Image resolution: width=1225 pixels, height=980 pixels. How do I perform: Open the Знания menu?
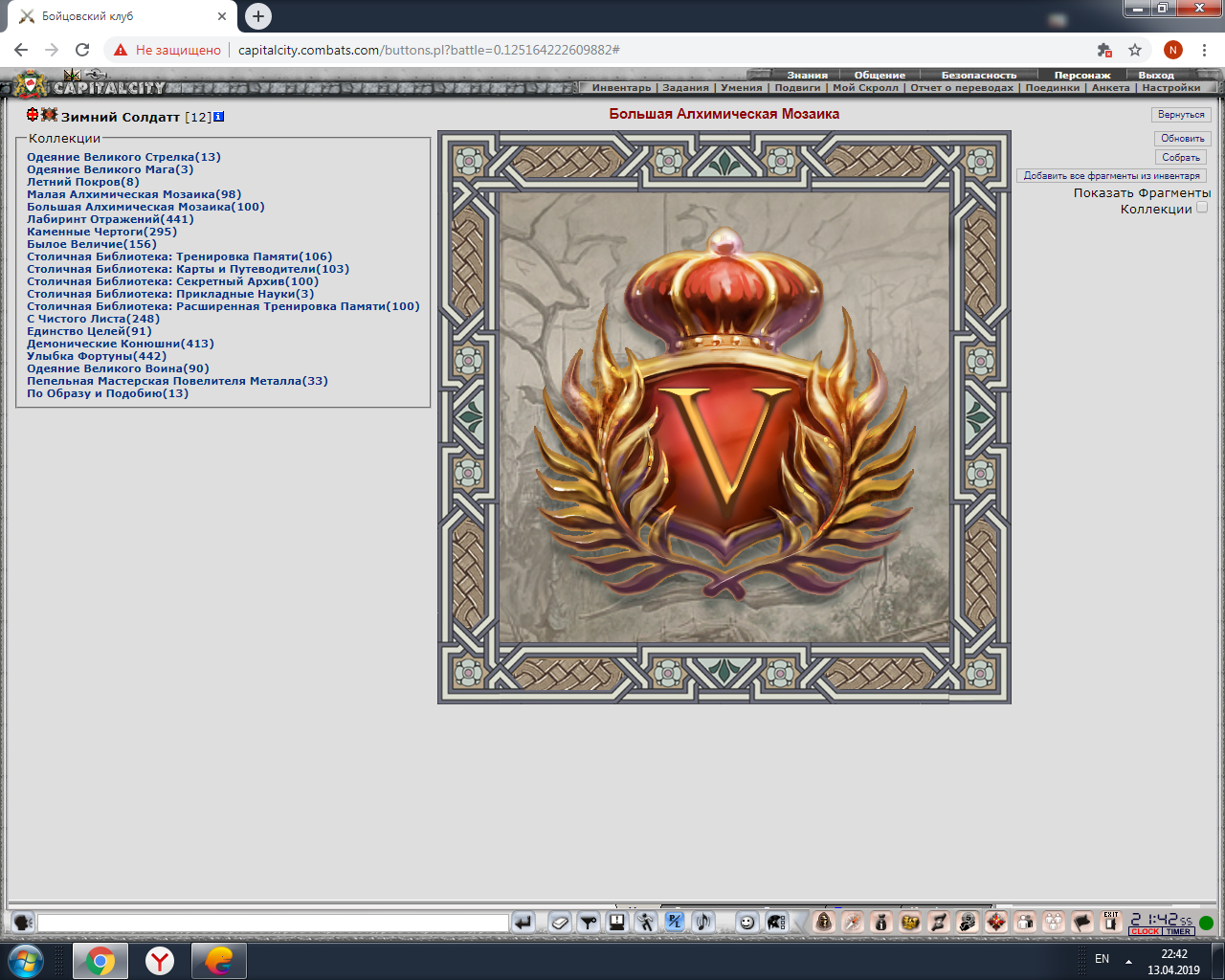pyautogui.click(x=807, y=75)
